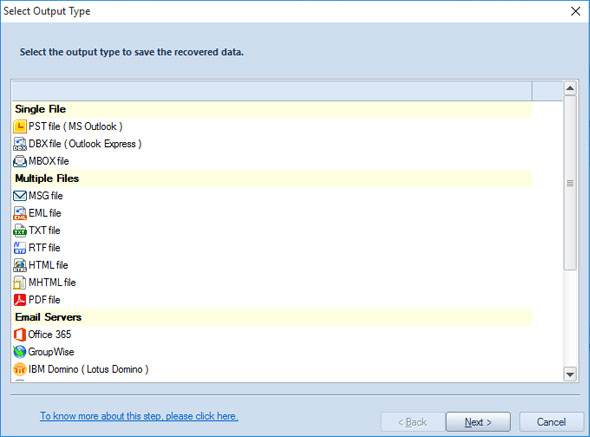Cancel the output type dialog
590x437 pixels.
[551, 422]
